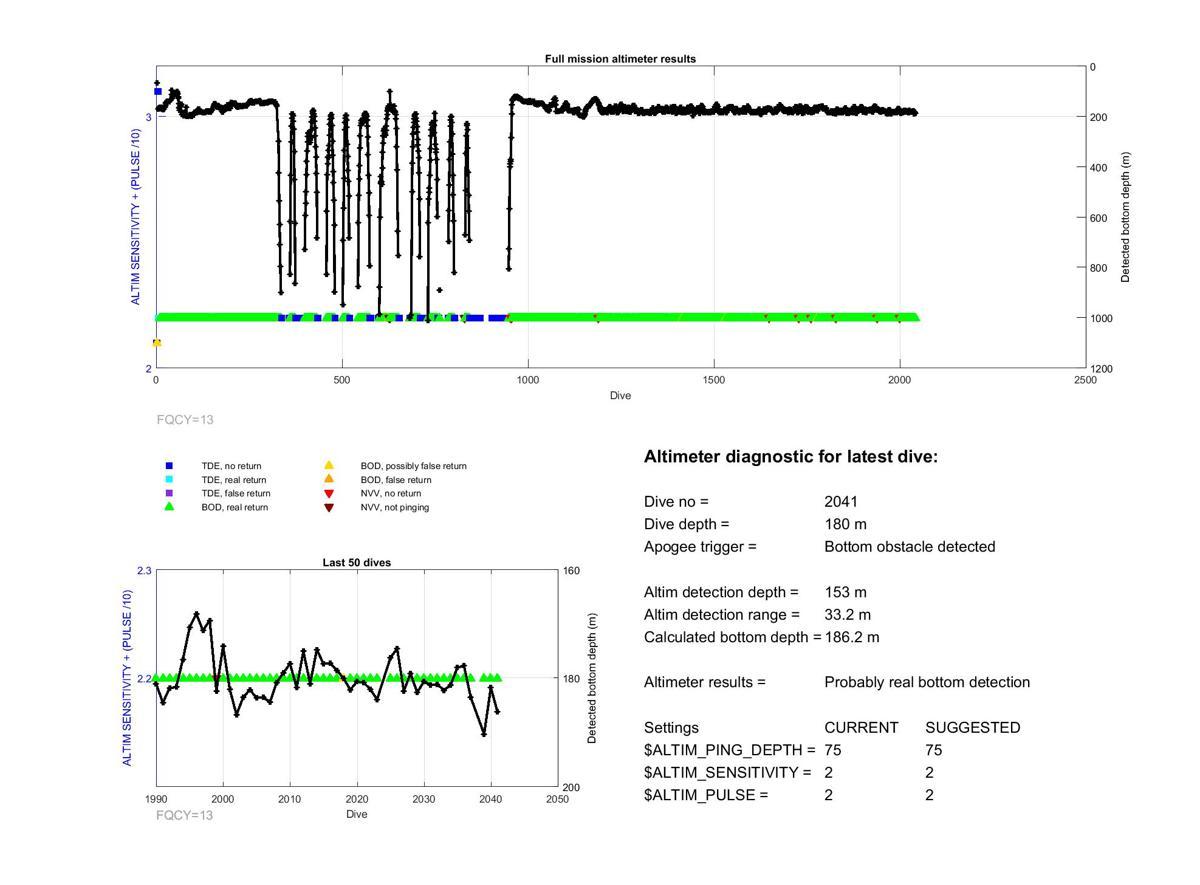Click altim detection depth value '153 m'
1200x885 pixels.
pyautogui.click(x=845, y=592)
